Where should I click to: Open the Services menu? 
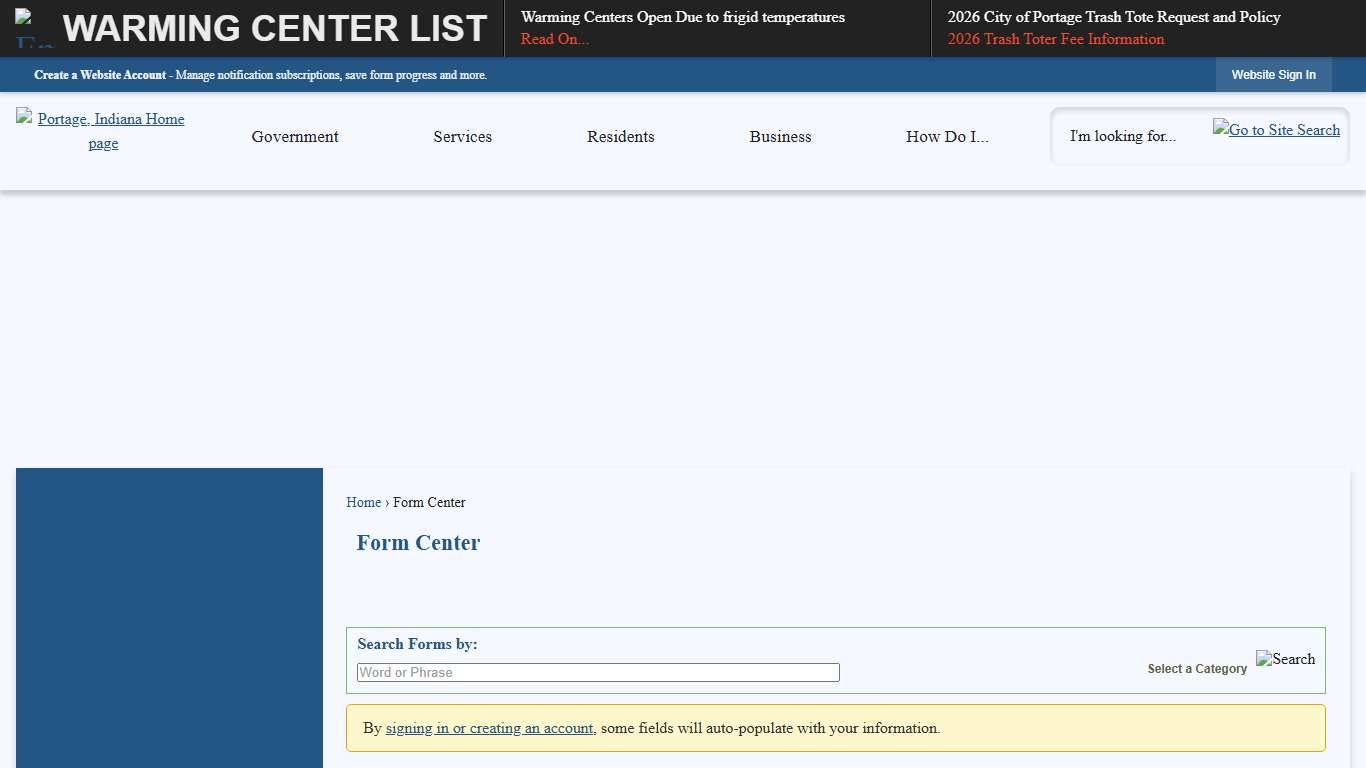[462, 136]
